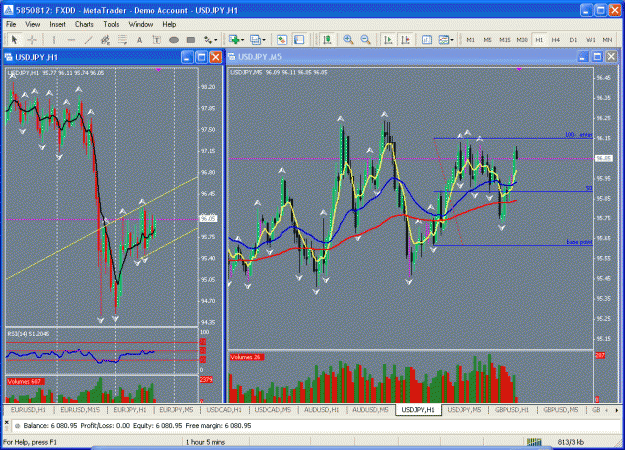625x450 pixels.
Task: Switch to M5 timeframe
Action: 487,40
